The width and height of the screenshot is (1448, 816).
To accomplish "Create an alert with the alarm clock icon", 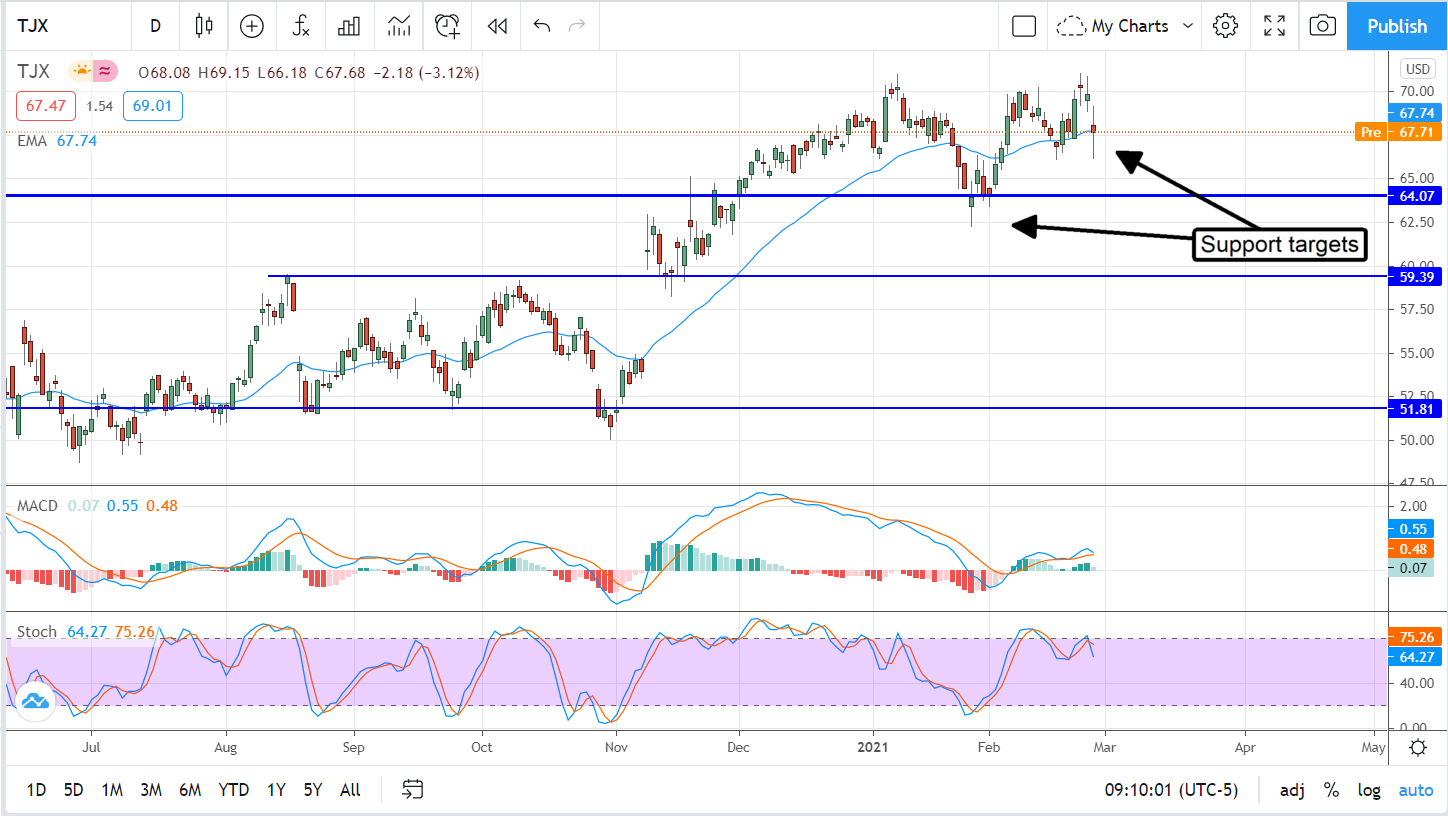I will [x=447, y=26].
